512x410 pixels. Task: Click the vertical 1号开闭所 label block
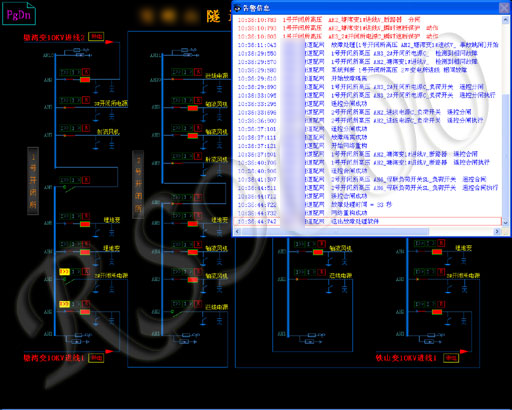33,181
